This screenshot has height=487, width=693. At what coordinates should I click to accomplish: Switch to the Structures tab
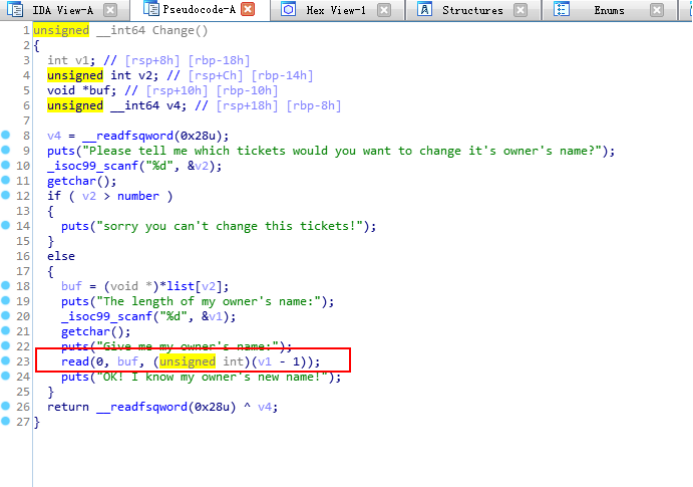[472, 10]
